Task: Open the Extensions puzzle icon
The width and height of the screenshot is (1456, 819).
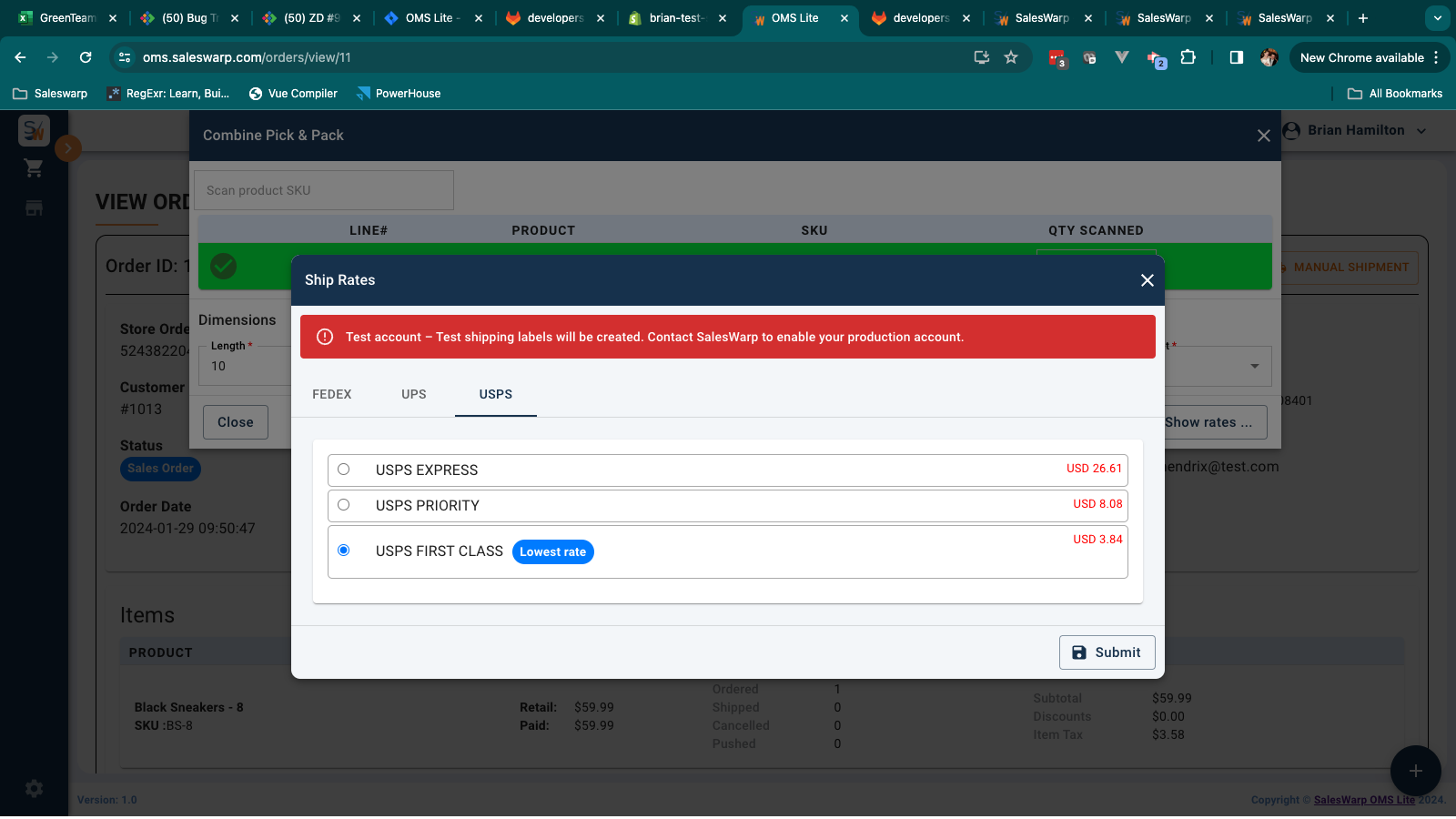Action: pyautogui.click(x=1188, y=57)
